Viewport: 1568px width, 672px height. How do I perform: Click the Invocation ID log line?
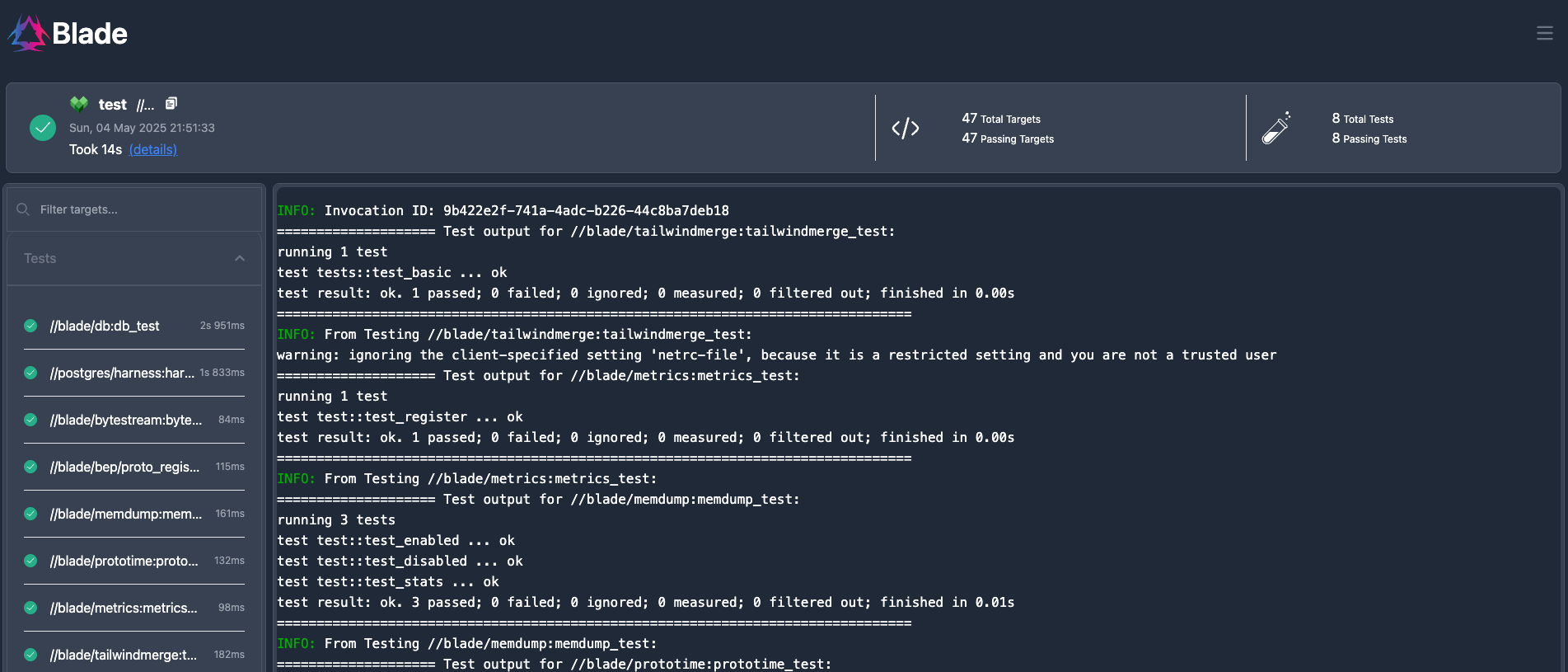click(503, 210)
